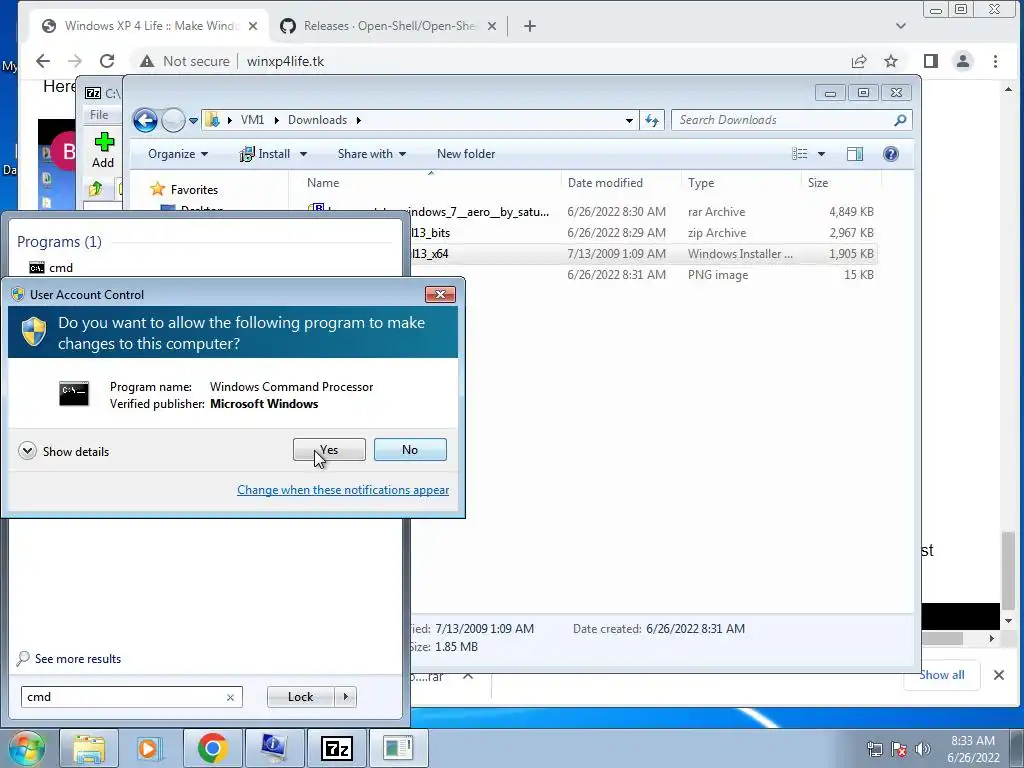Open Action Center flag in system tray

coord(899,749)
